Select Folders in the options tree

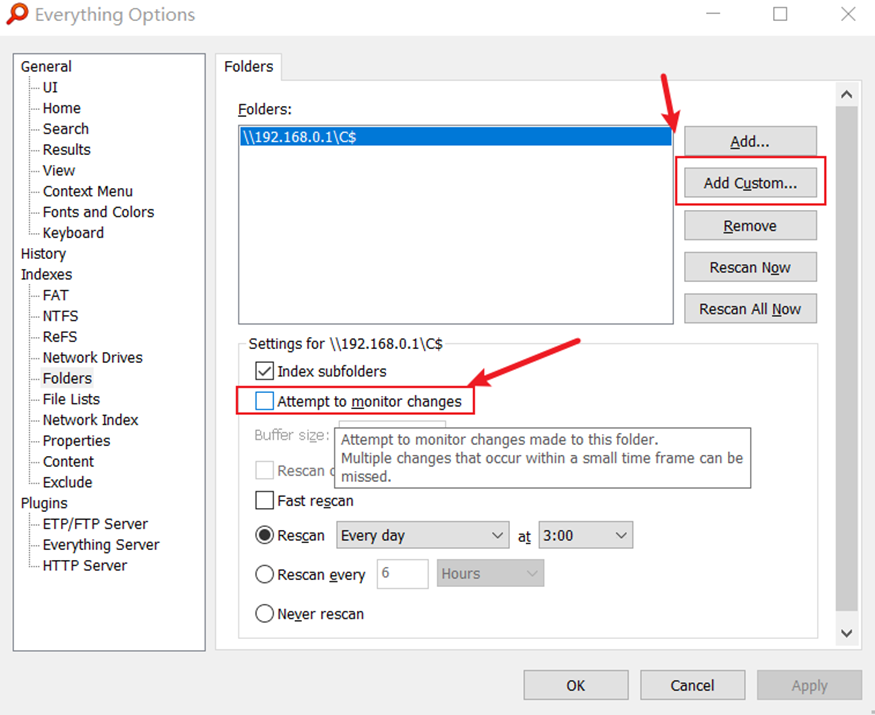coord(67,378)
